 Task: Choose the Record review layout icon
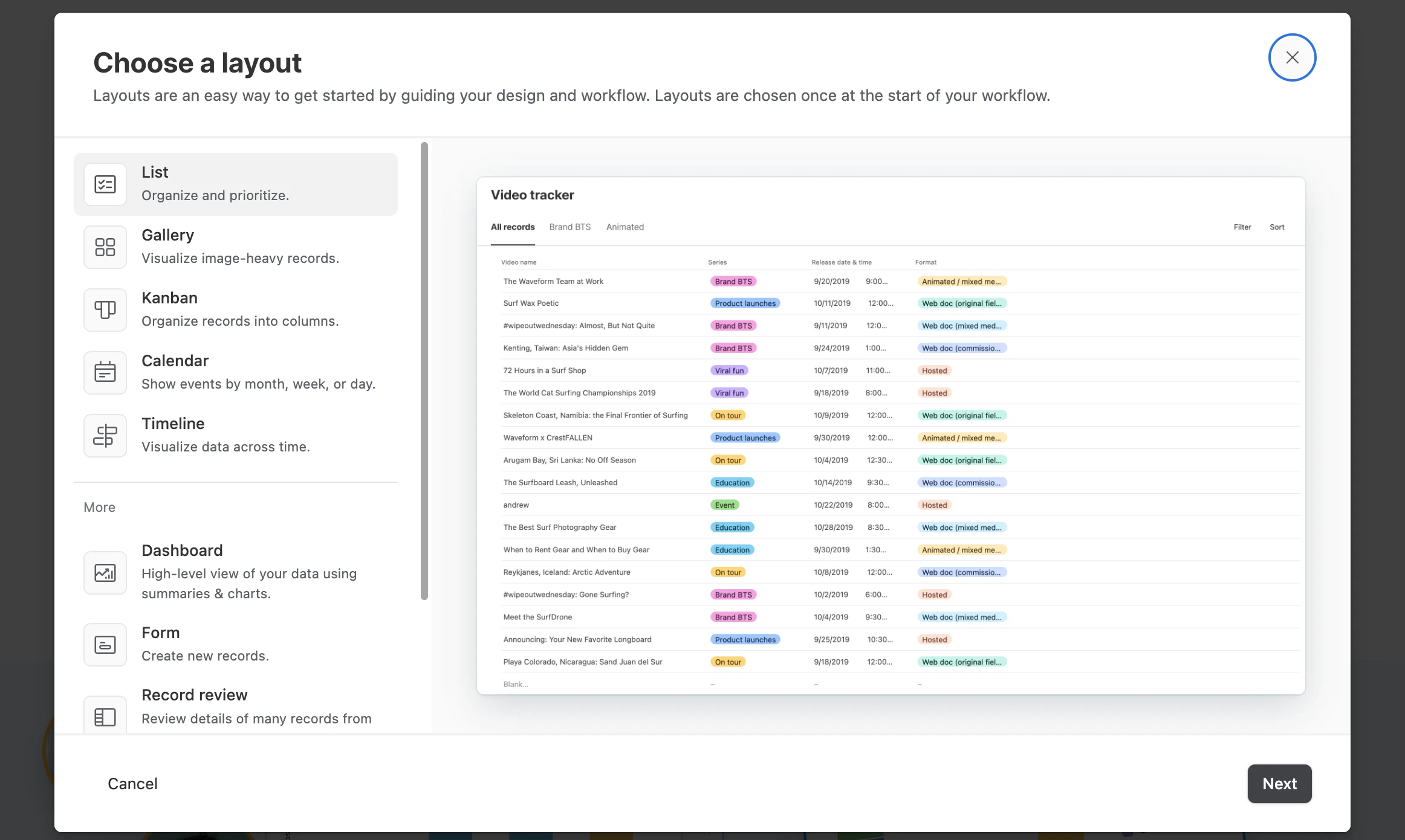tap(105, 717)
